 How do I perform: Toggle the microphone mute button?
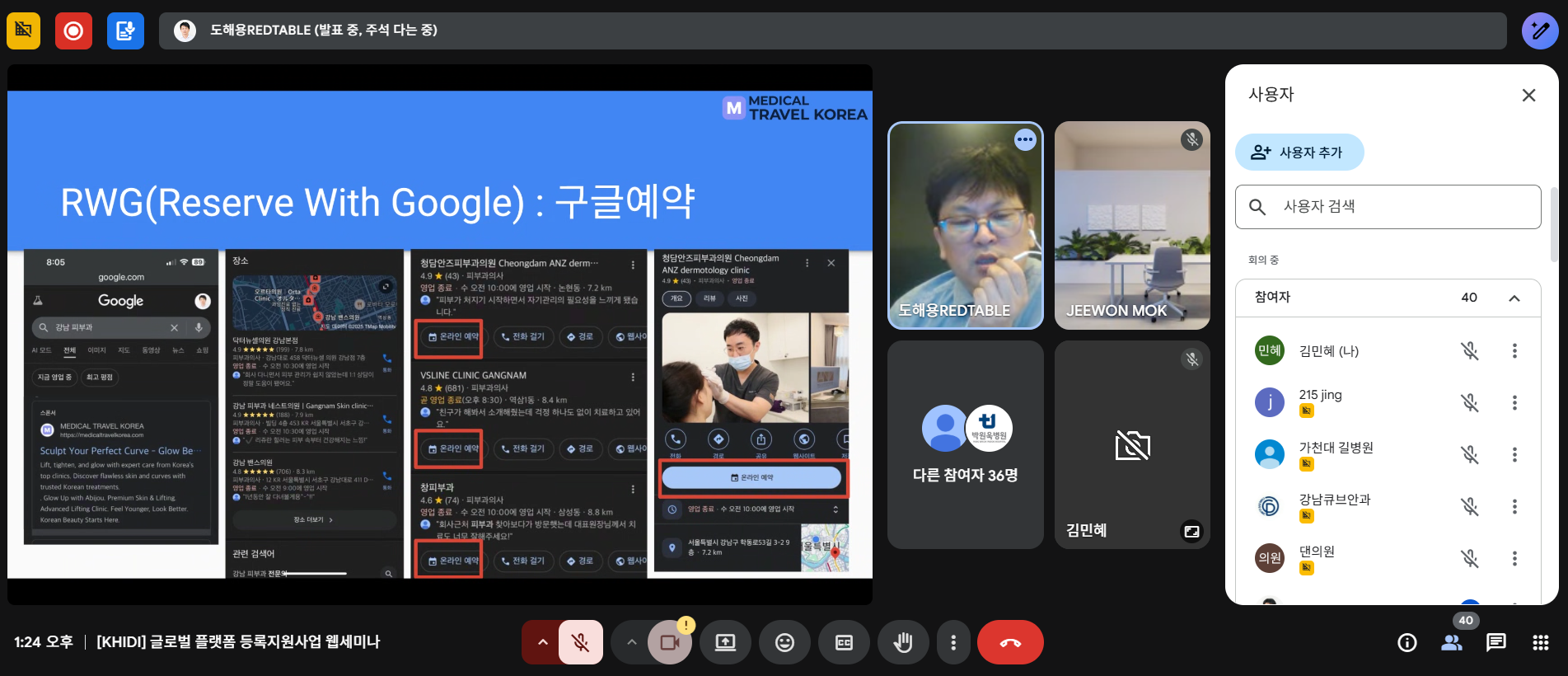[x=581, y=642]
